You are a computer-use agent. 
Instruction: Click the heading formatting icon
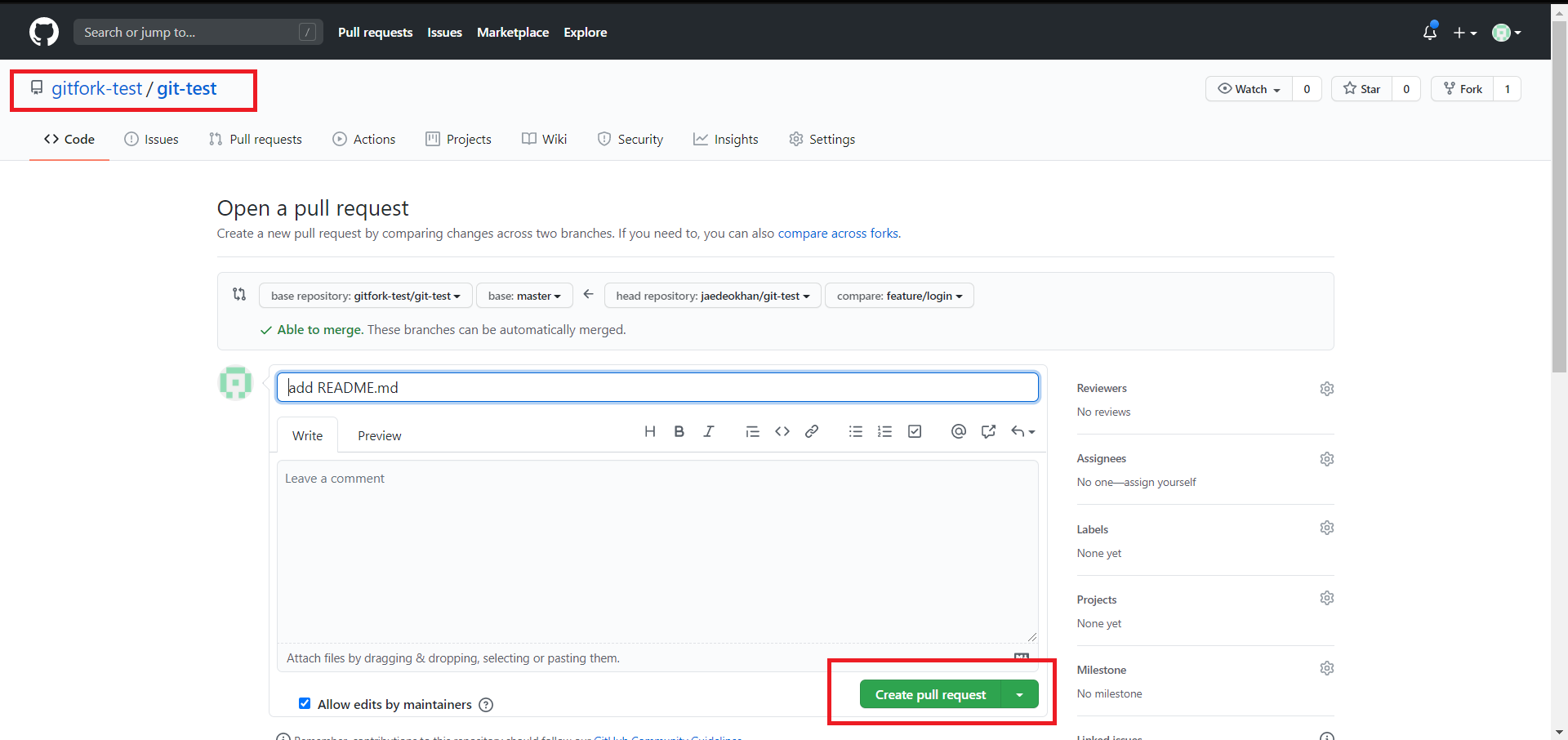[x=650, y=431]
